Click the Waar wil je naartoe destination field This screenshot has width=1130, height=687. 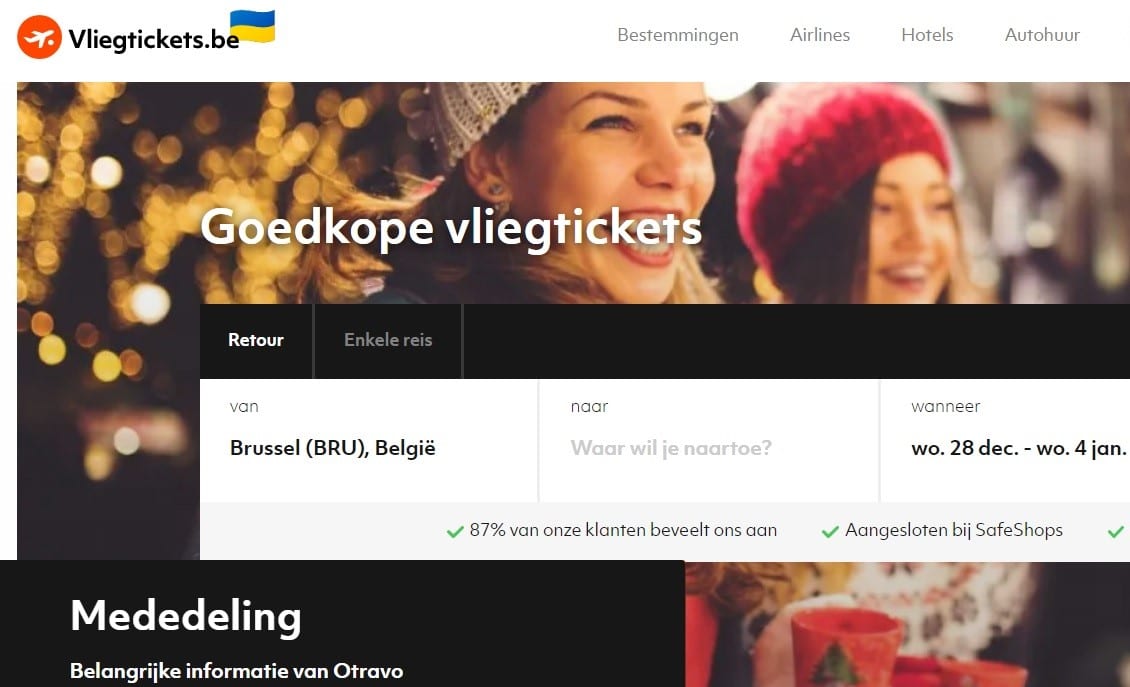point(708,440)
